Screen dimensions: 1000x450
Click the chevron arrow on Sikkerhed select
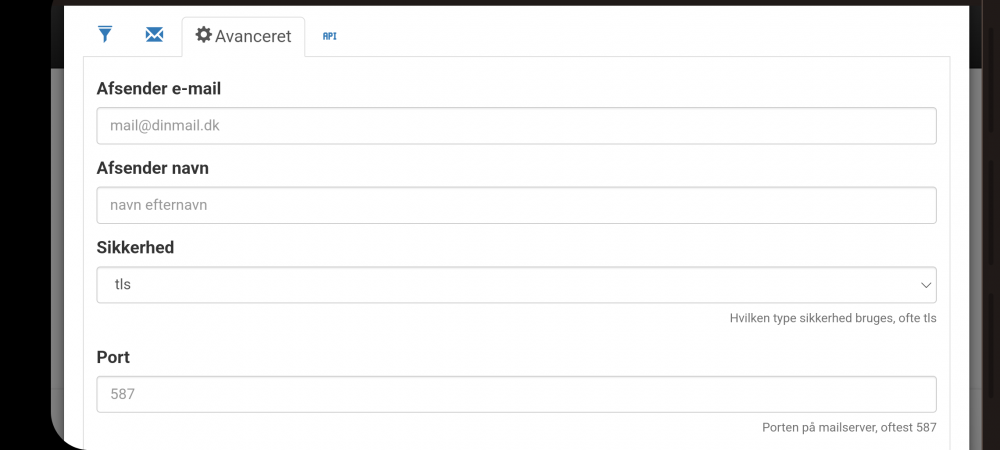point(925,285)
